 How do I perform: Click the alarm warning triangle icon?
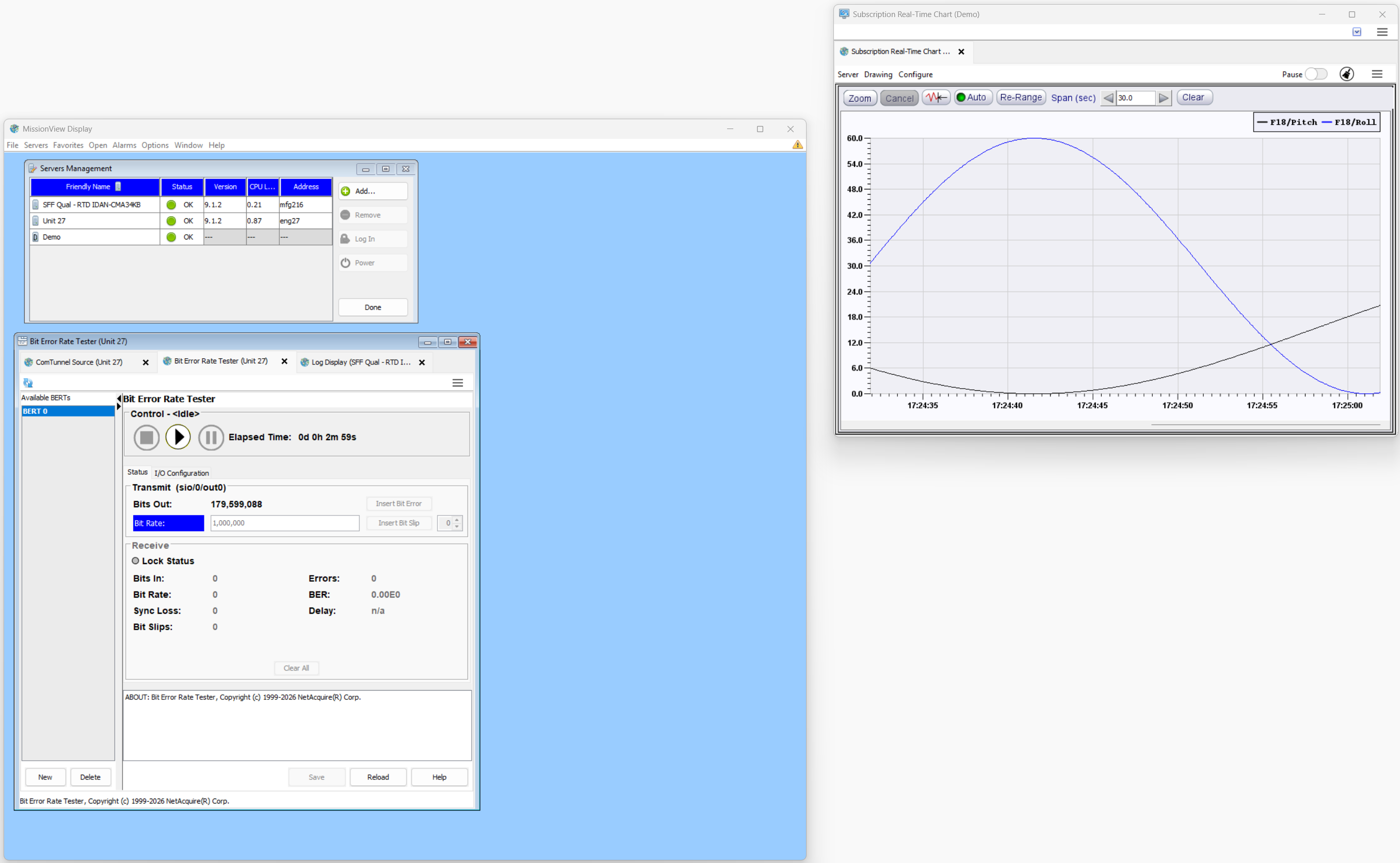click(x=797, y=145)
